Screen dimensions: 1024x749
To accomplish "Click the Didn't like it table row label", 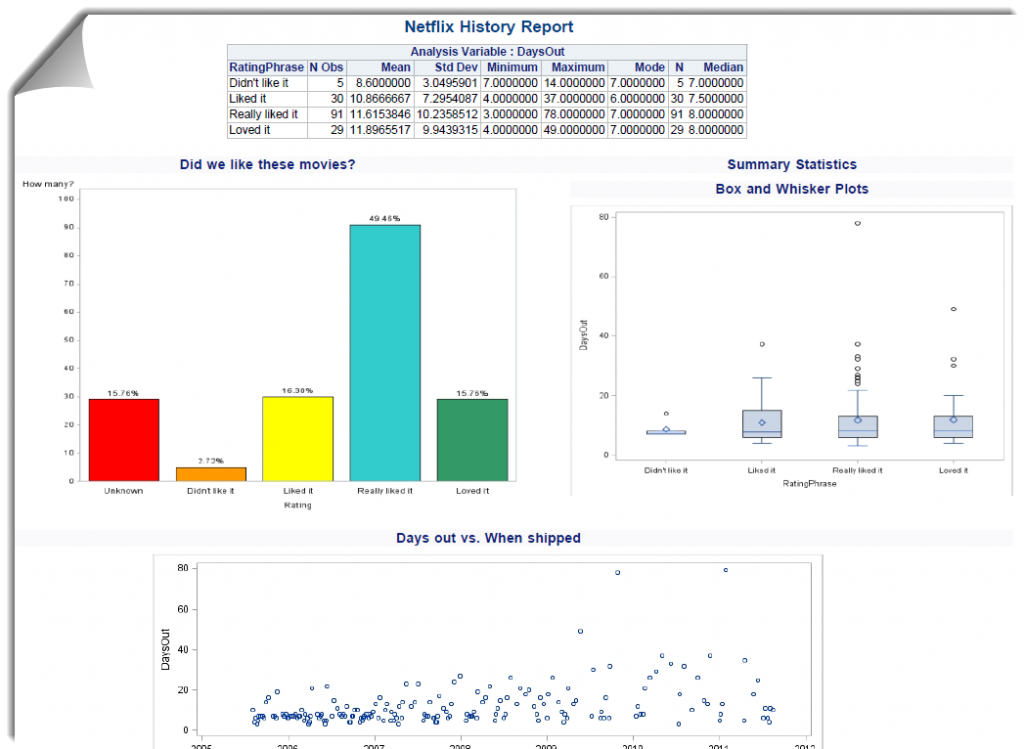I will tap(259, 83).
